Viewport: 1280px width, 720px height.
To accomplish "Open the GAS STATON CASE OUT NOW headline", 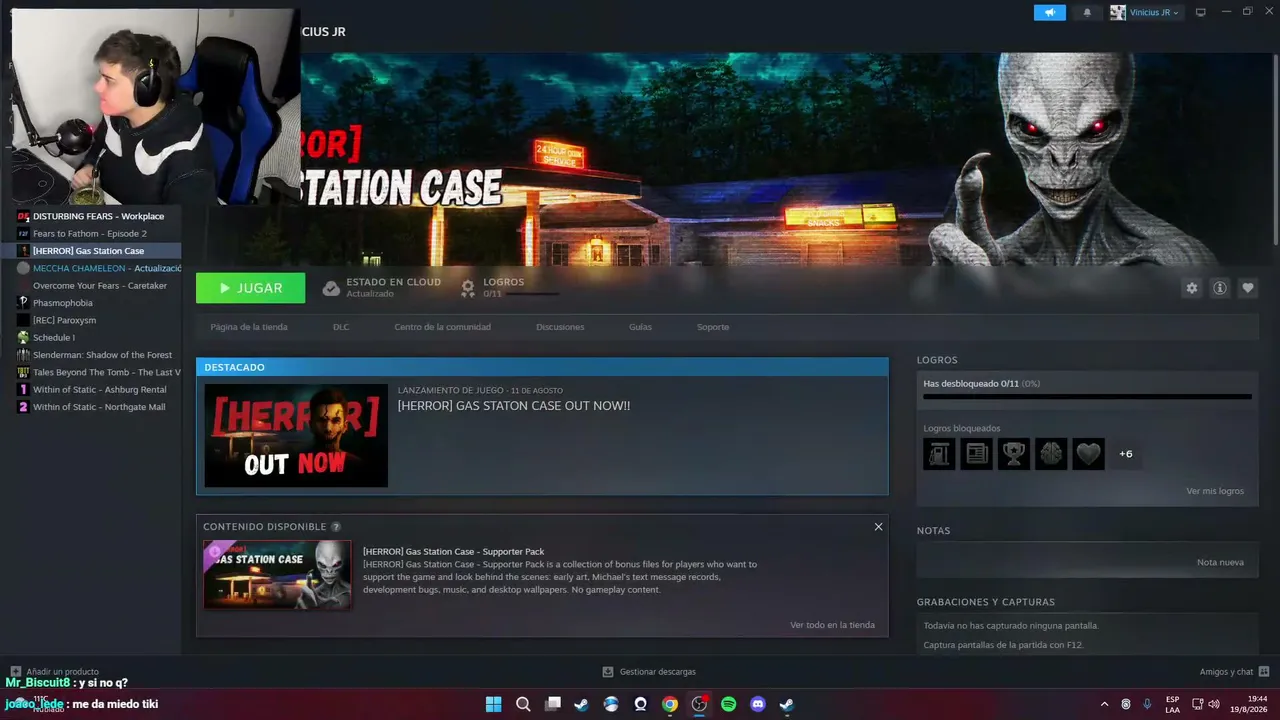I will click(x=514, y=406).
